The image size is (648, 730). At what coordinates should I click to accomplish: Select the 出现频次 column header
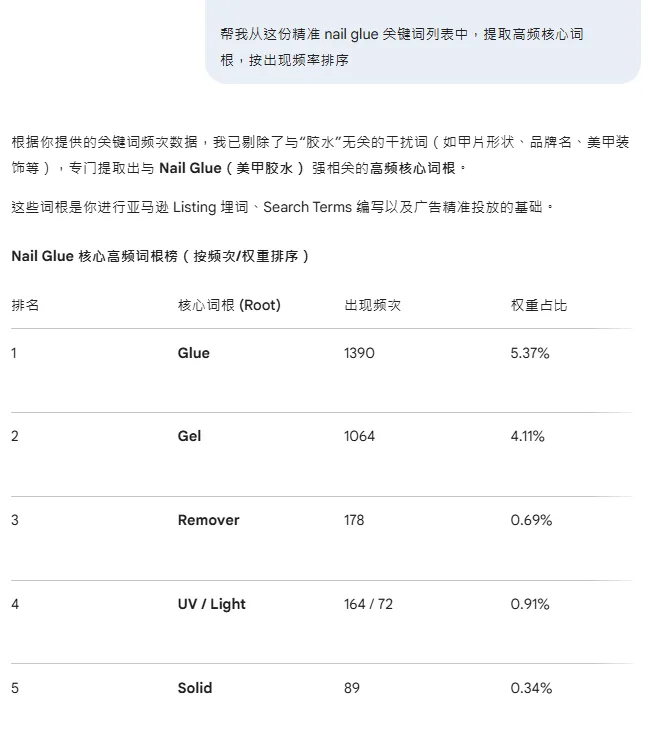pyautogui.click(x=372, y=305)
